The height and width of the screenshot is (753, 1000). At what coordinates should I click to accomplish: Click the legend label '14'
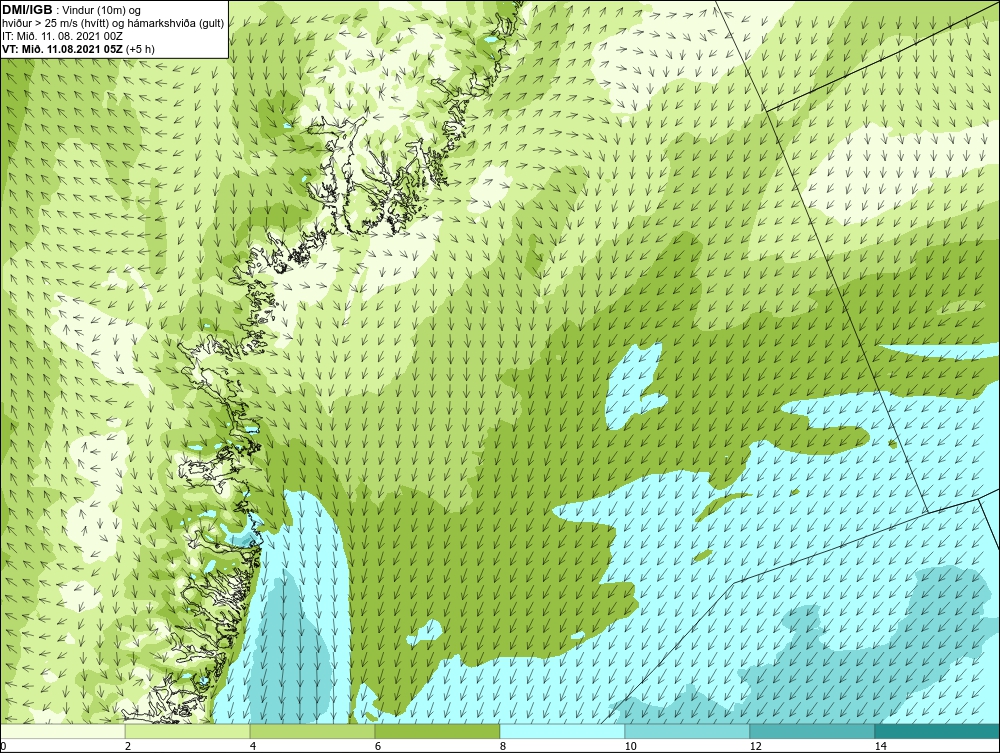881,747
